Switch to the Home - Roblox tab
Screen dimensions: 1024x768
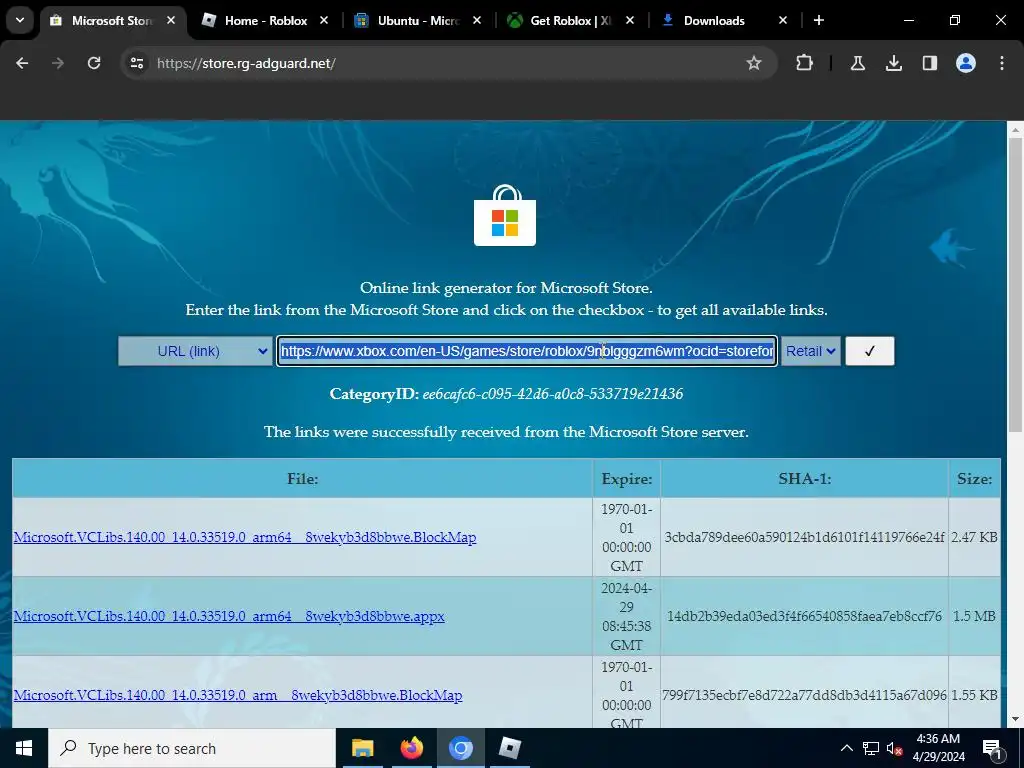[x=267, y=20]
